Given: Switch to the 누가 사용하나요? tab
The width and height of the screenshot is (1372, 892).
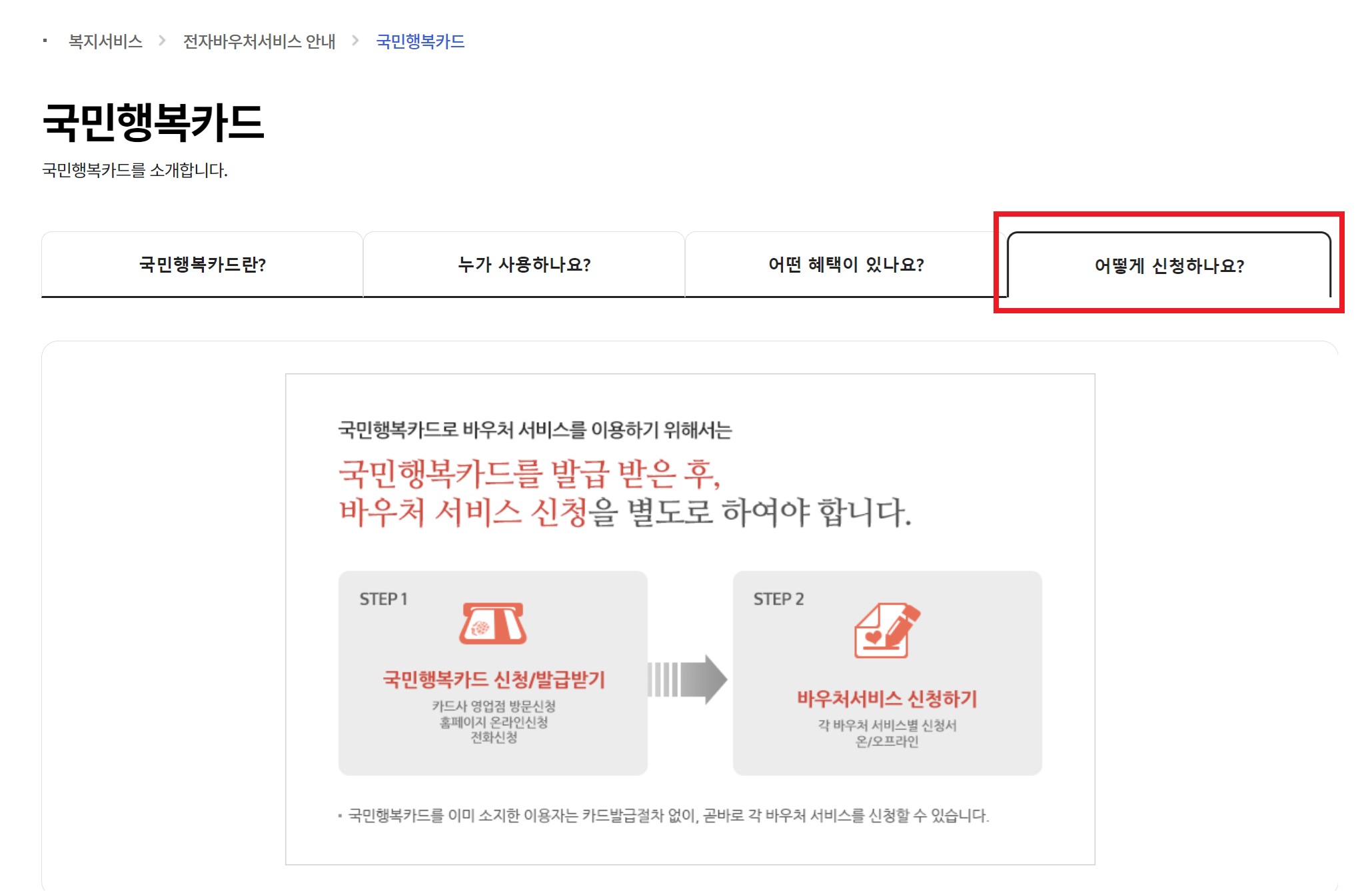Looking at the screenshot, I should [x=524, y=265].
